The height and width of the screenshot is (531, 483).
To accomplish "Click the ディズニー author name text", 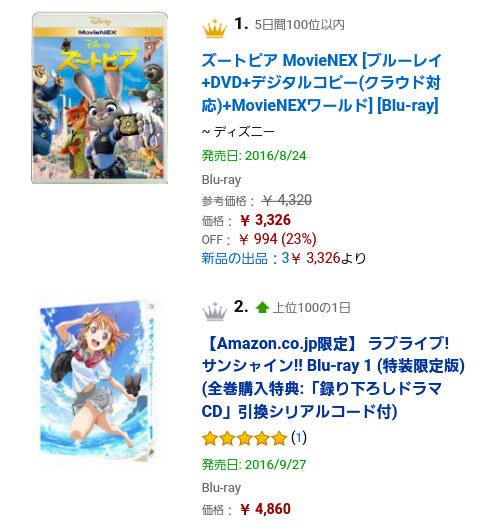I will point(244,132).
